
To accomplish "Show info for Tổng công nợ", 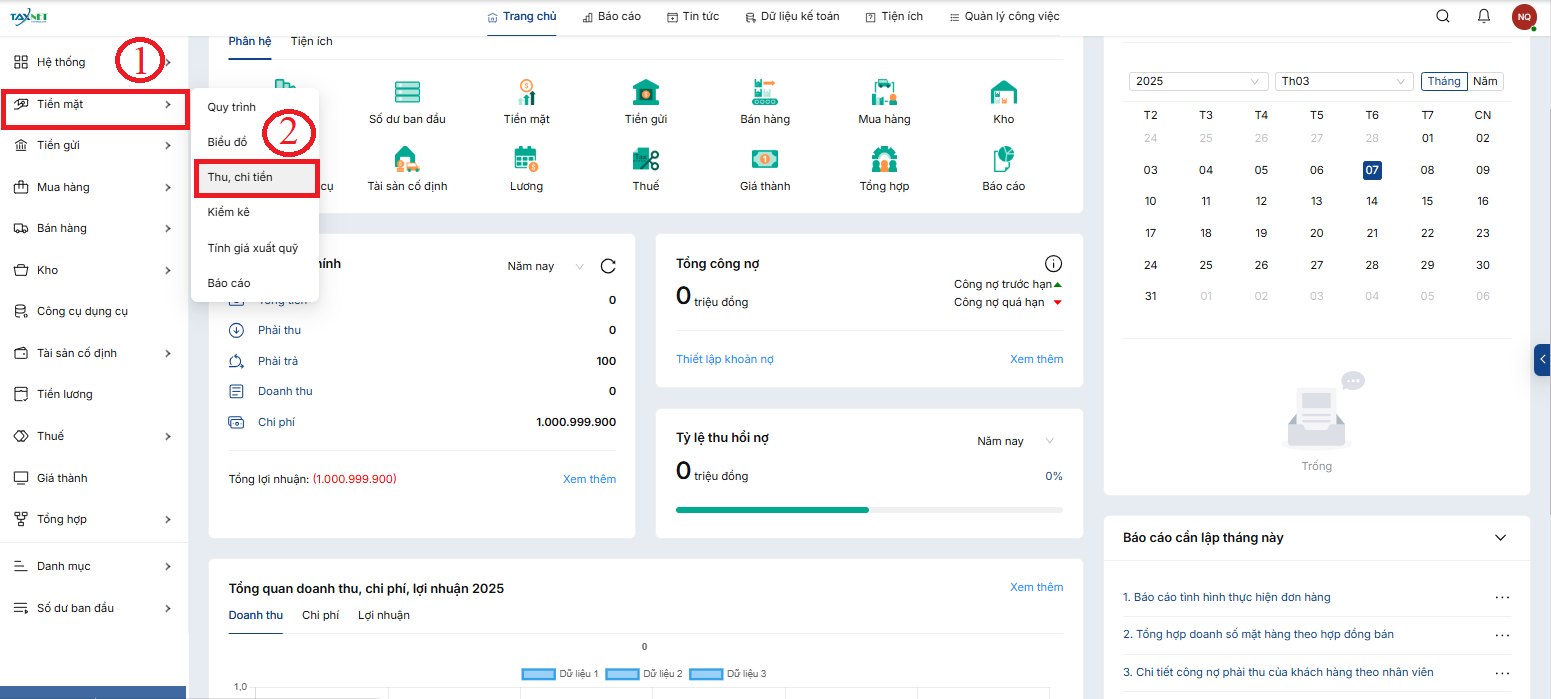I will (1053, 264).
